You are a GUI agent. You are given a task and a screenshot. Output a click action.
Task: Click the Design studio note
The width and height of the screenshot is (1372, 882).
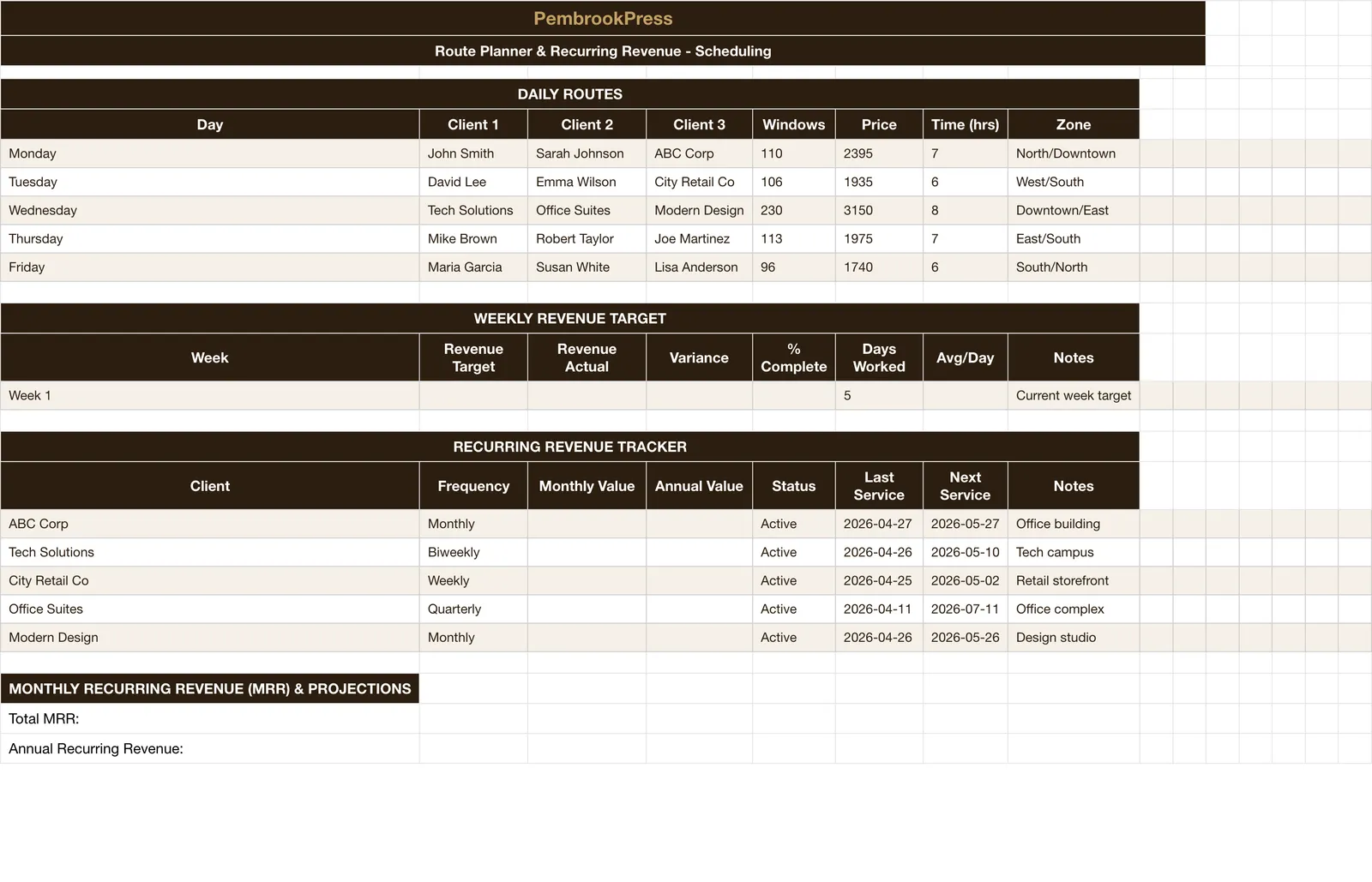click(x=1074, y=637)
